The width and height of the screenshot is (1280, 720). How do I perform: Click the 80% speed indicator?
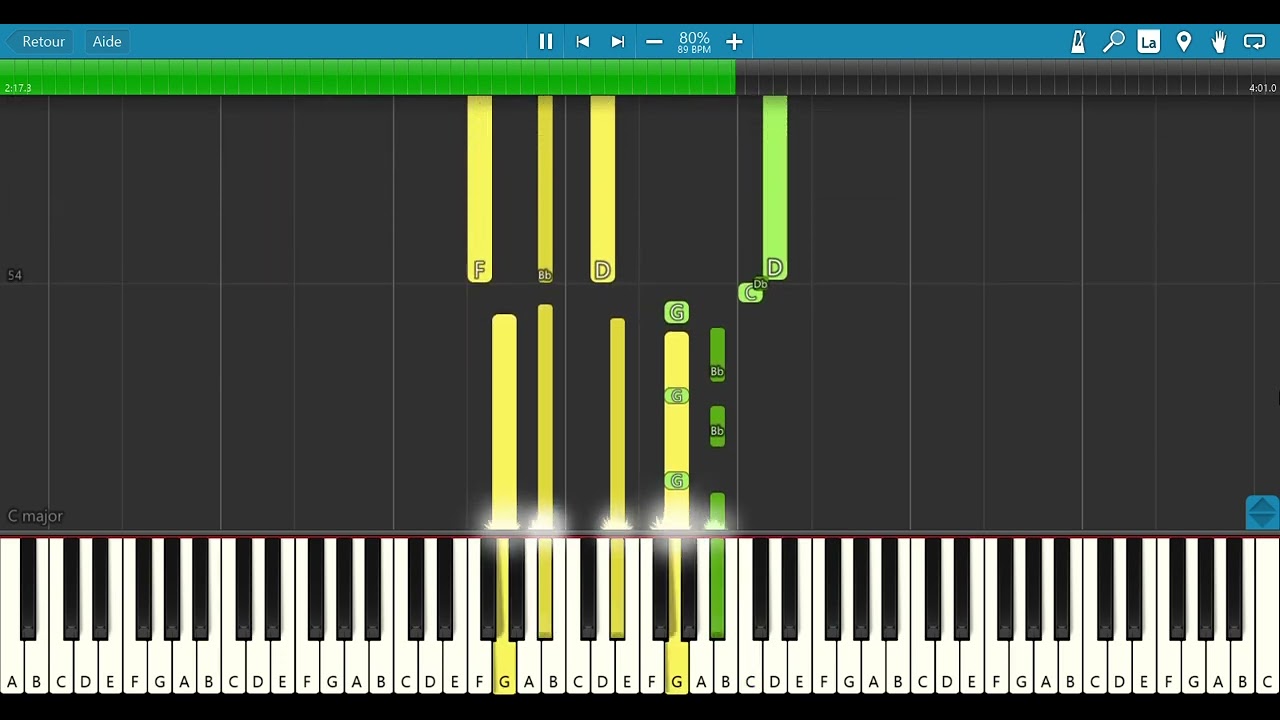click(694, 39)
